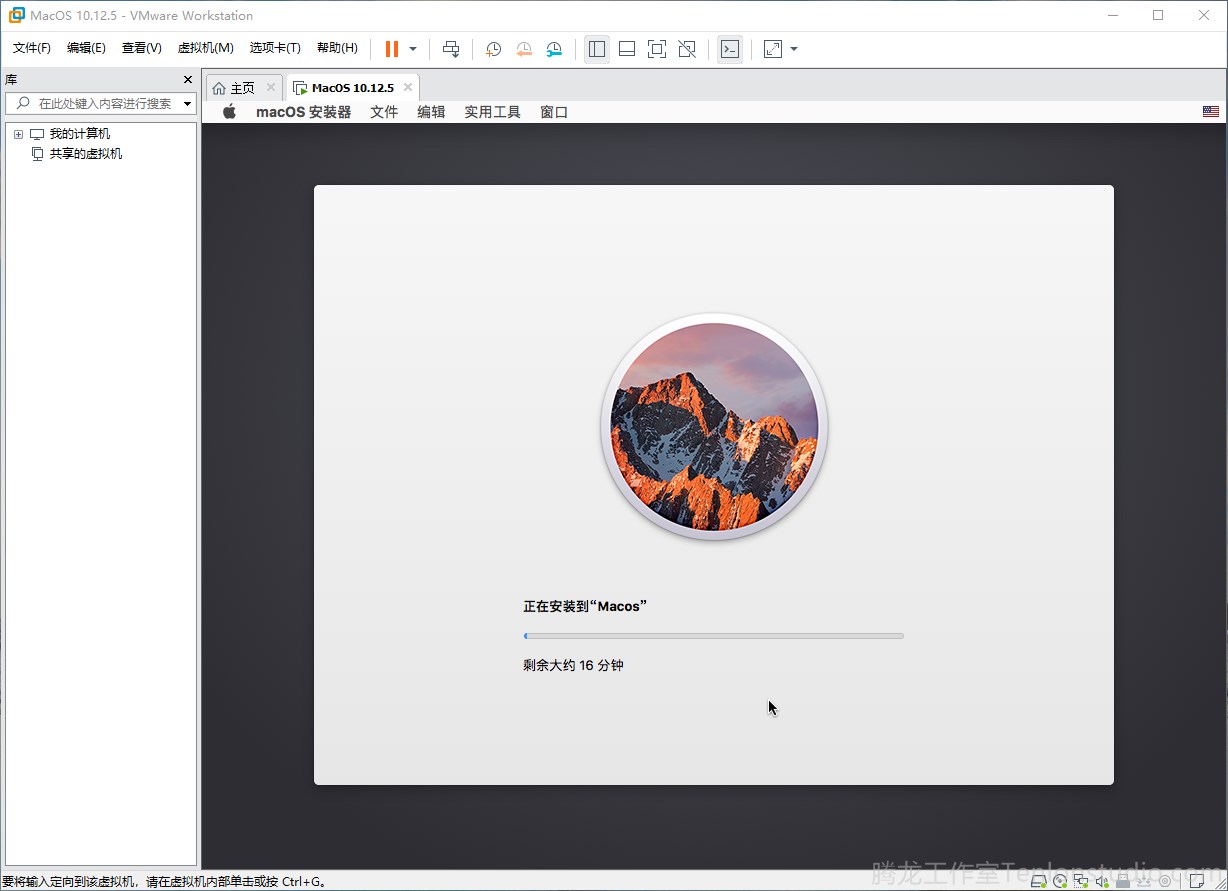Open the library search dropdown arrow
This screenshot has width=1228, height=891.
(187, 104)
